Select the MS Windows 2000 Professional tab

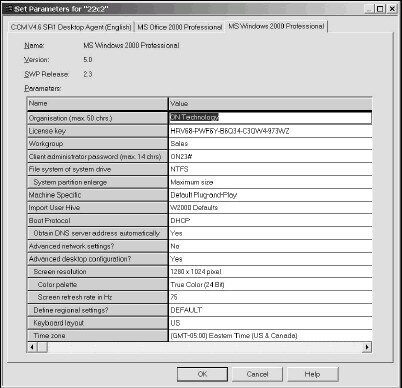tap(276, 26)
